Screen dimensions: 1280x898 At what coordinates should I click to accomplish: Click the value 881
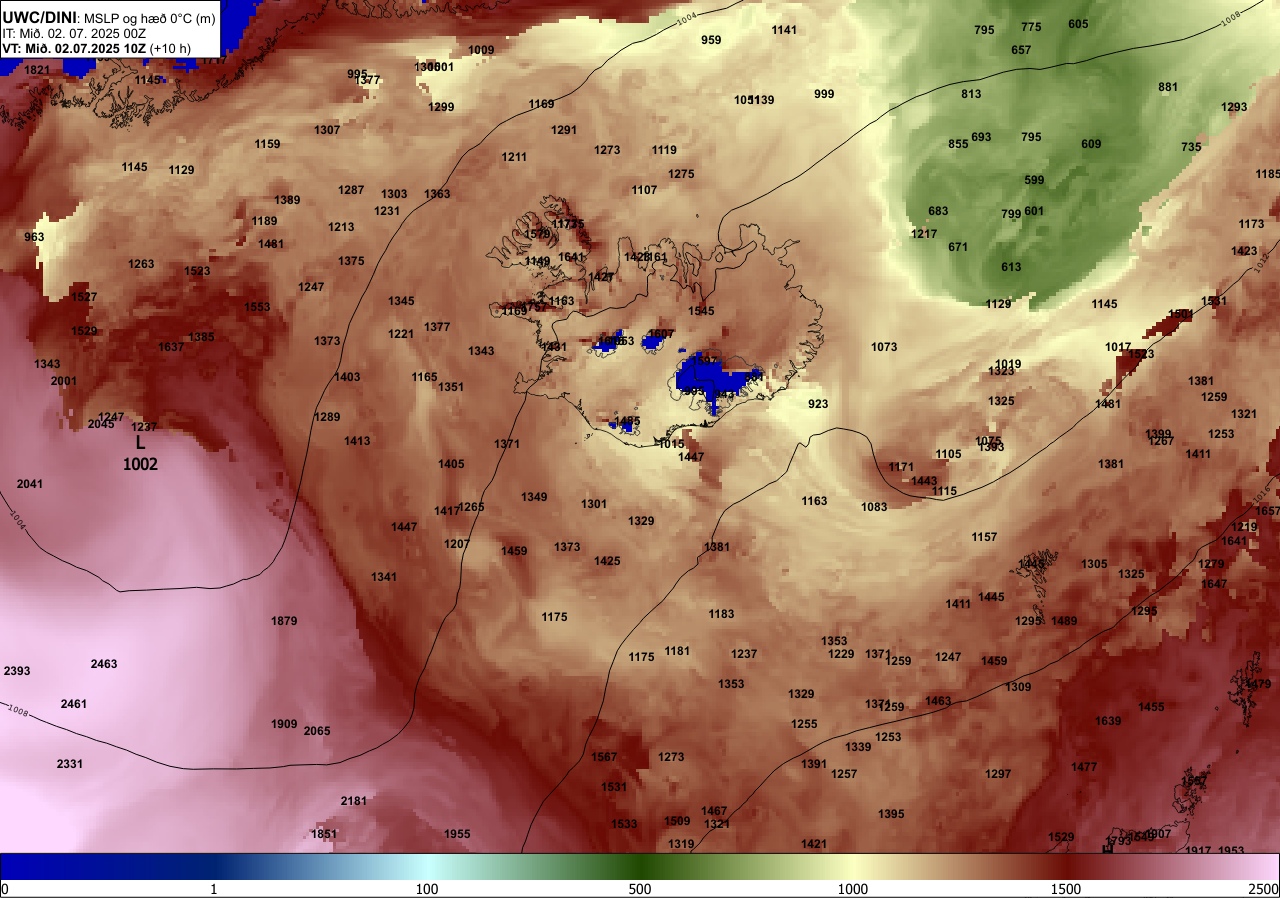tap(1168, 87)
